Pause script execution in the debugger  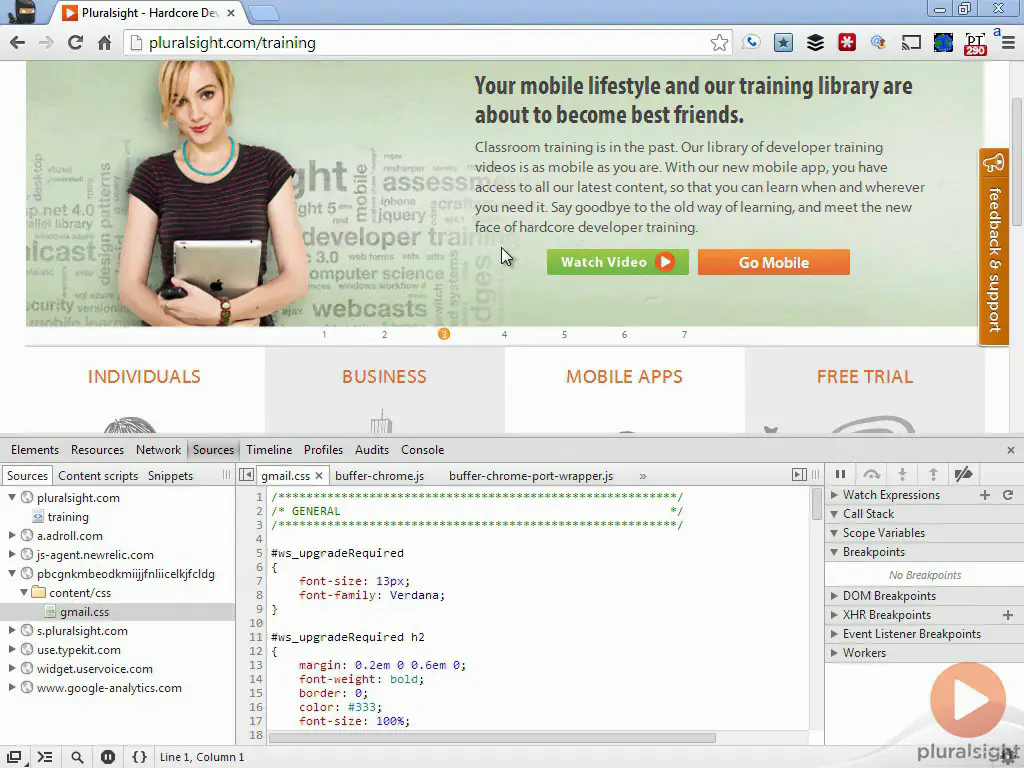click(x=840, y=475)
